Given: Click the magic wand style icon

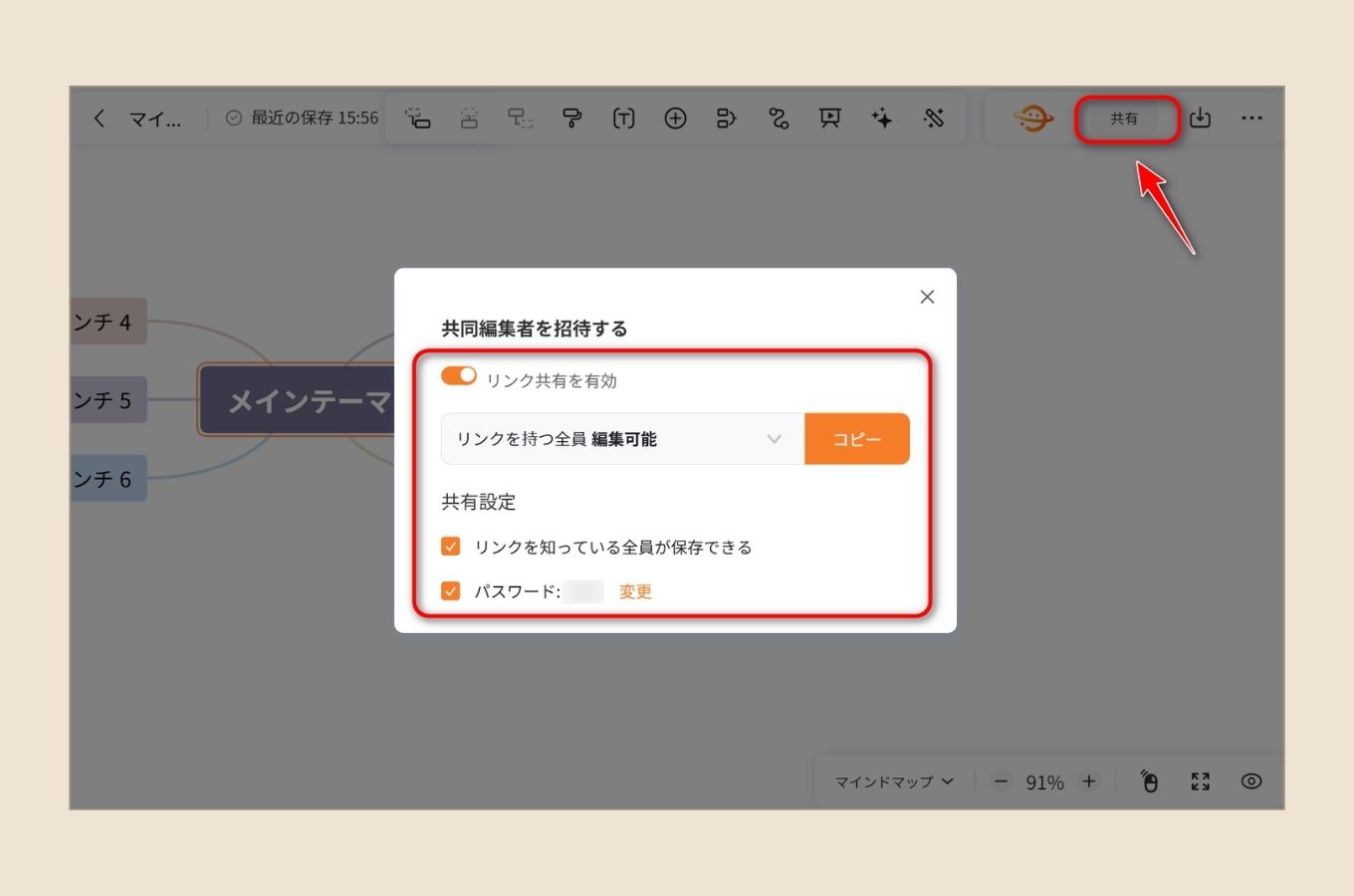Looking at the screenshot, I should tap(934, 118).
